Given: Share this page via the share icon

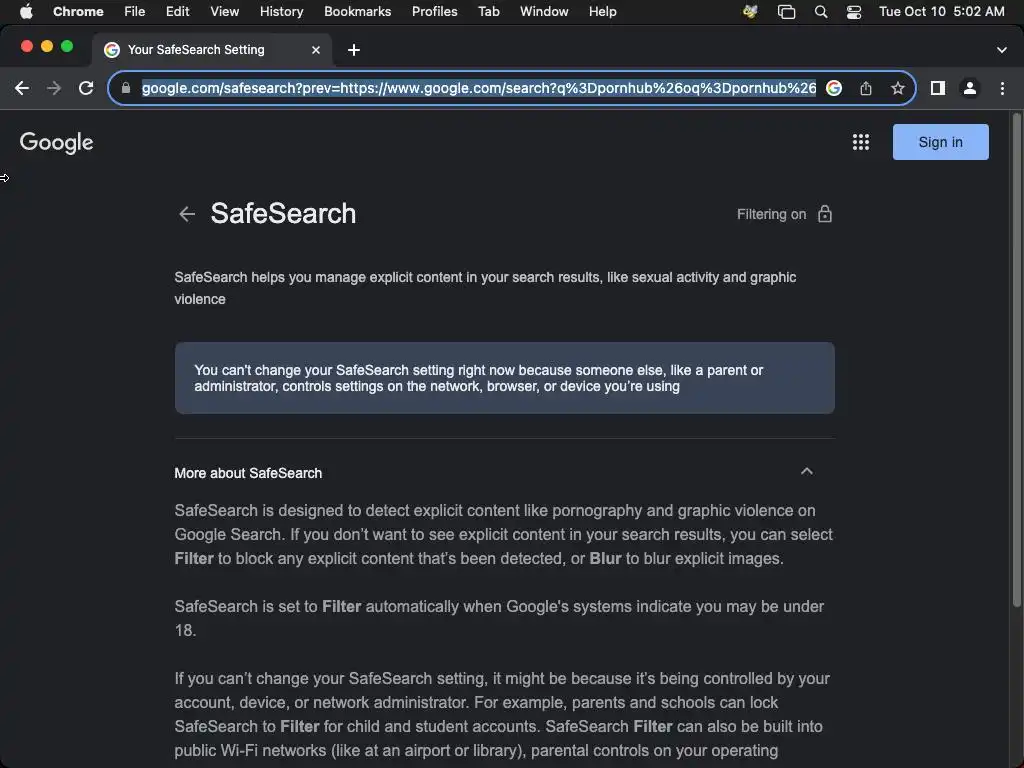Looking at the screenshot, I should pyautogui.click(x=866, y=88).
